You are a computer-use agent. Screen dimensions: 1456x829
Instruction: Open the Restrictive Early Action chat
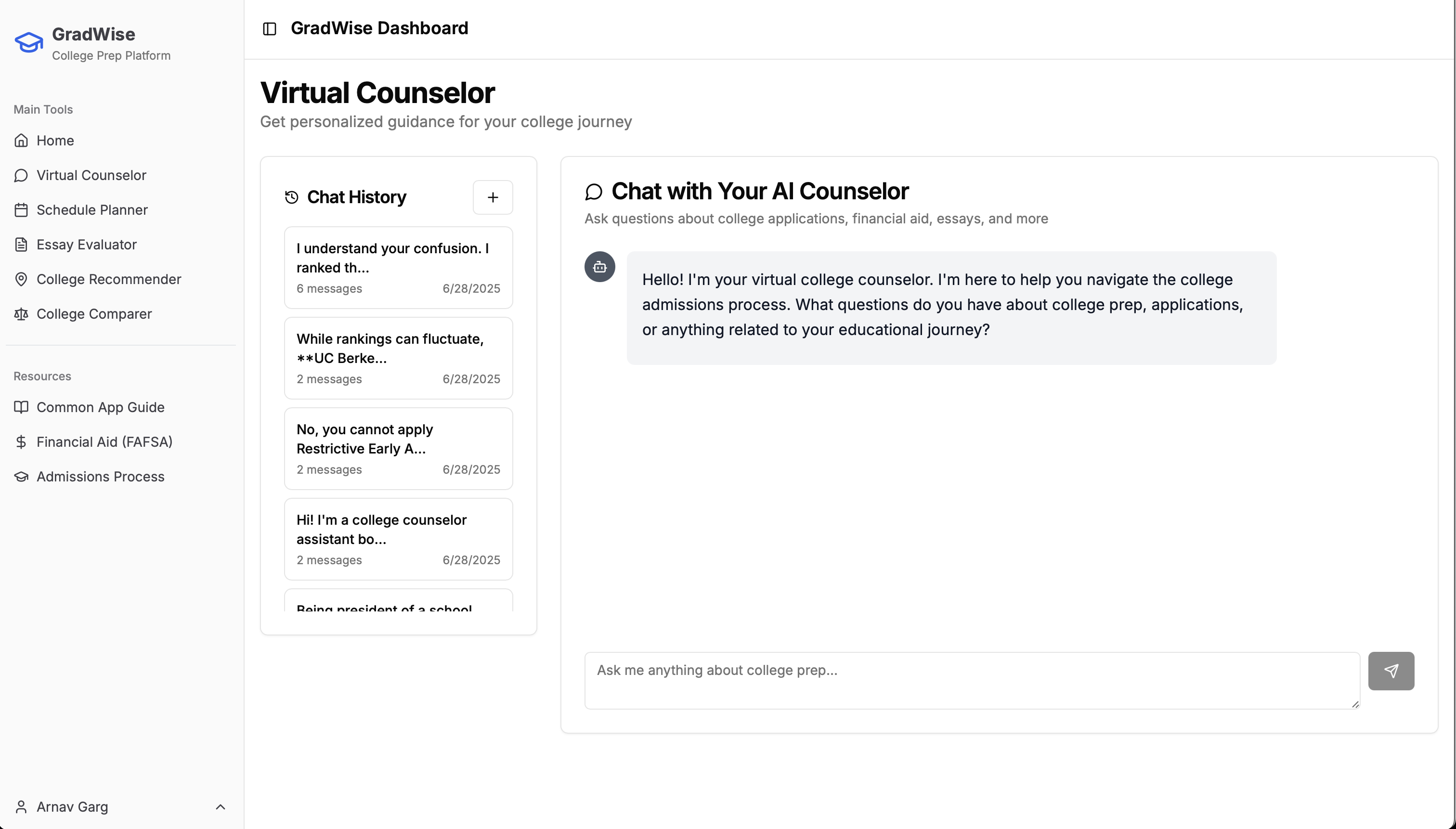click(x=398, y=449)
